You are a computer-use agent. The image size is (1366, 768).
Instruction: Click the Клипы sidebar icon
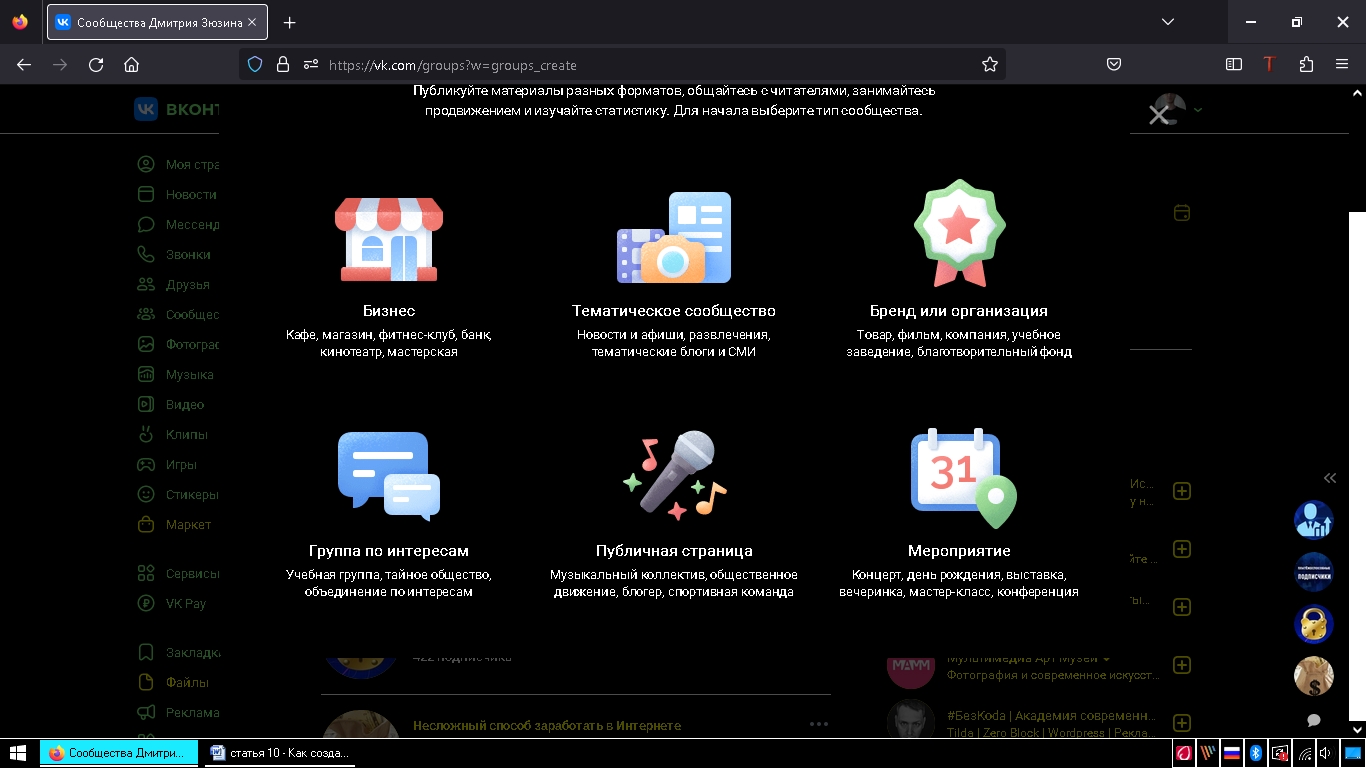tap(146, 434)
